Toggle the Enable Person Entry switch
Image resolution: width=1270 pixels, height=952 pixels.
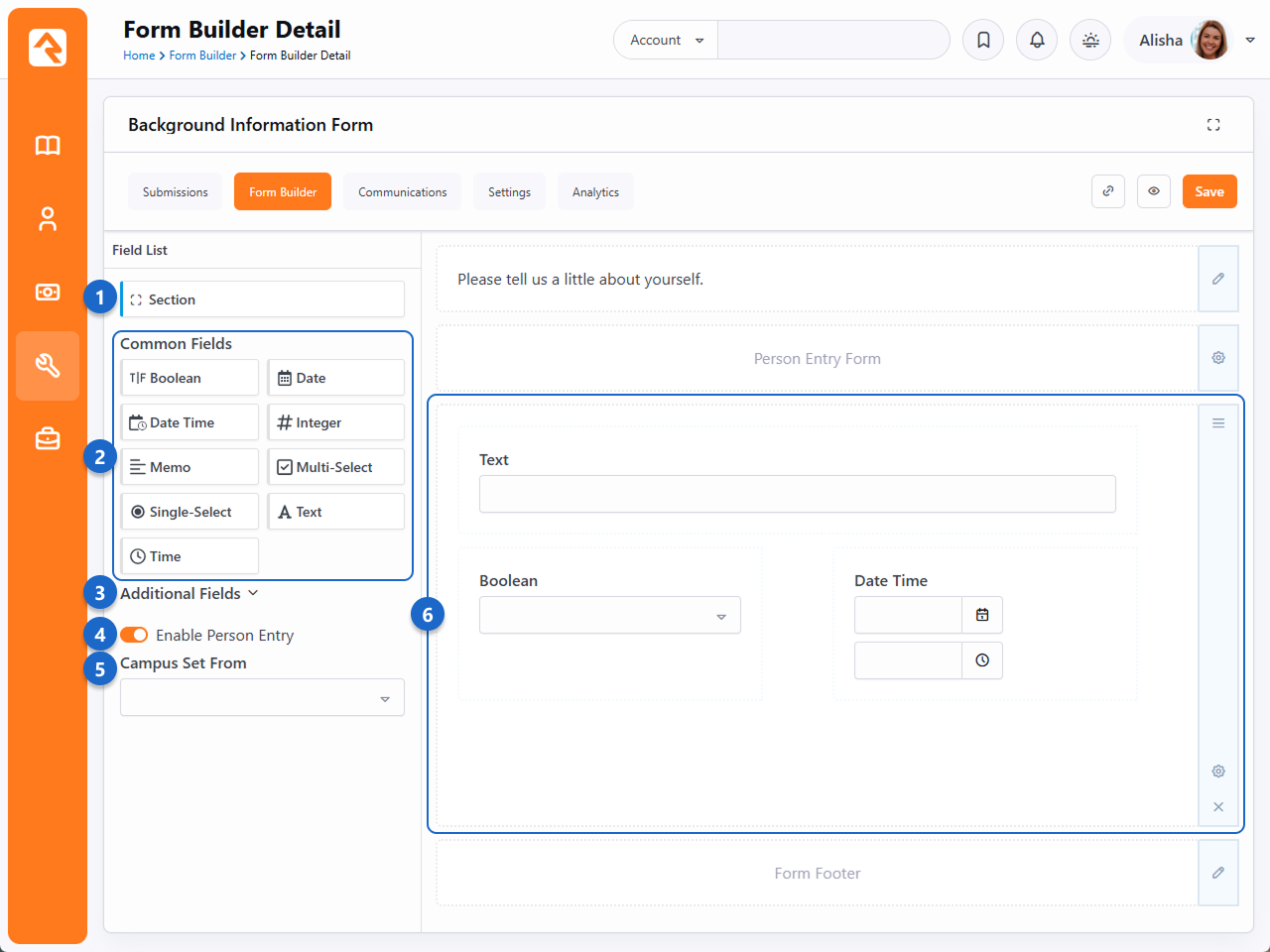[134, 635]
